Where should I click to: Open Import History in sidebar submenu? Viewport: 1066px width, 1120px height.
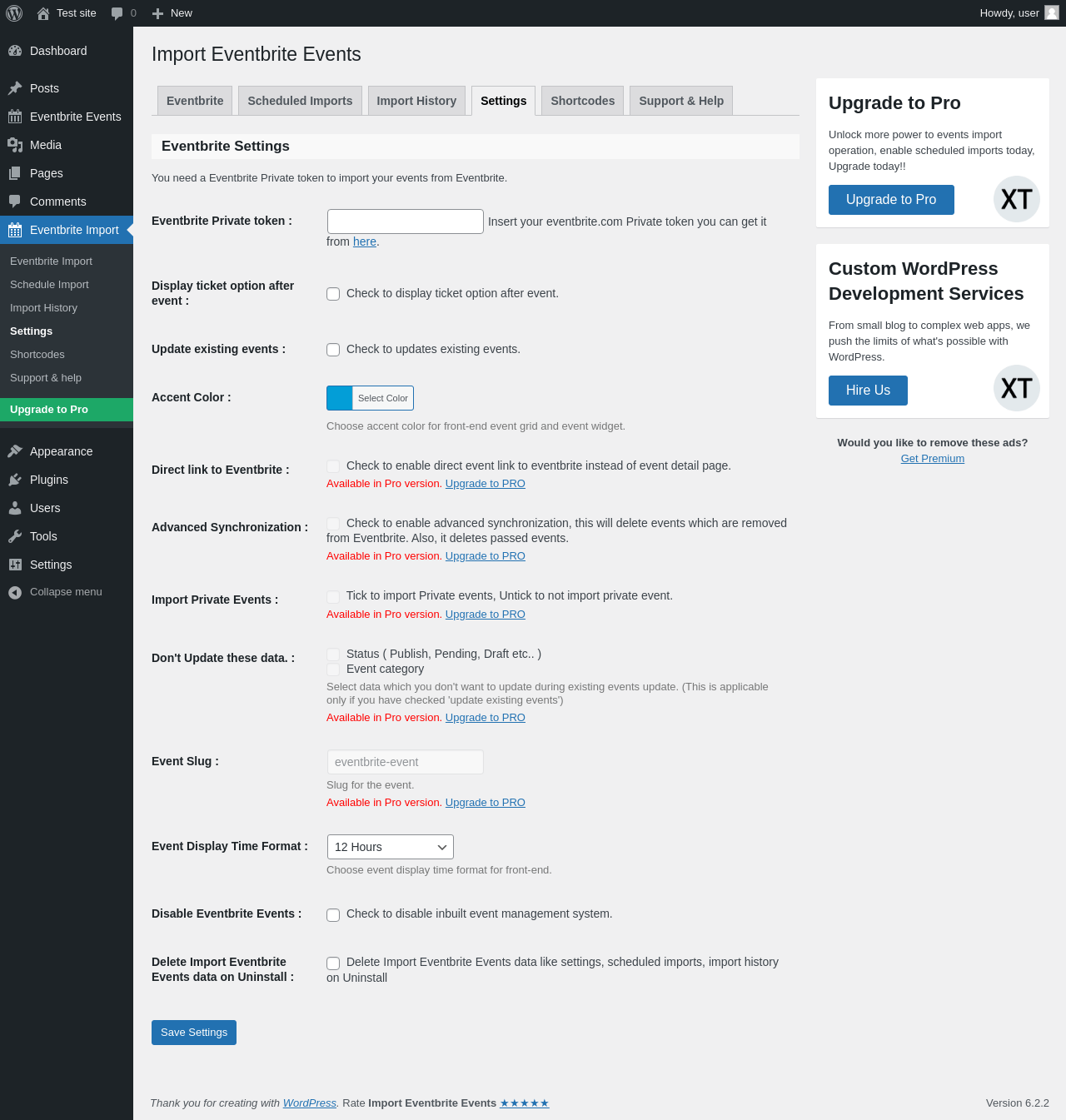point(67,308)
